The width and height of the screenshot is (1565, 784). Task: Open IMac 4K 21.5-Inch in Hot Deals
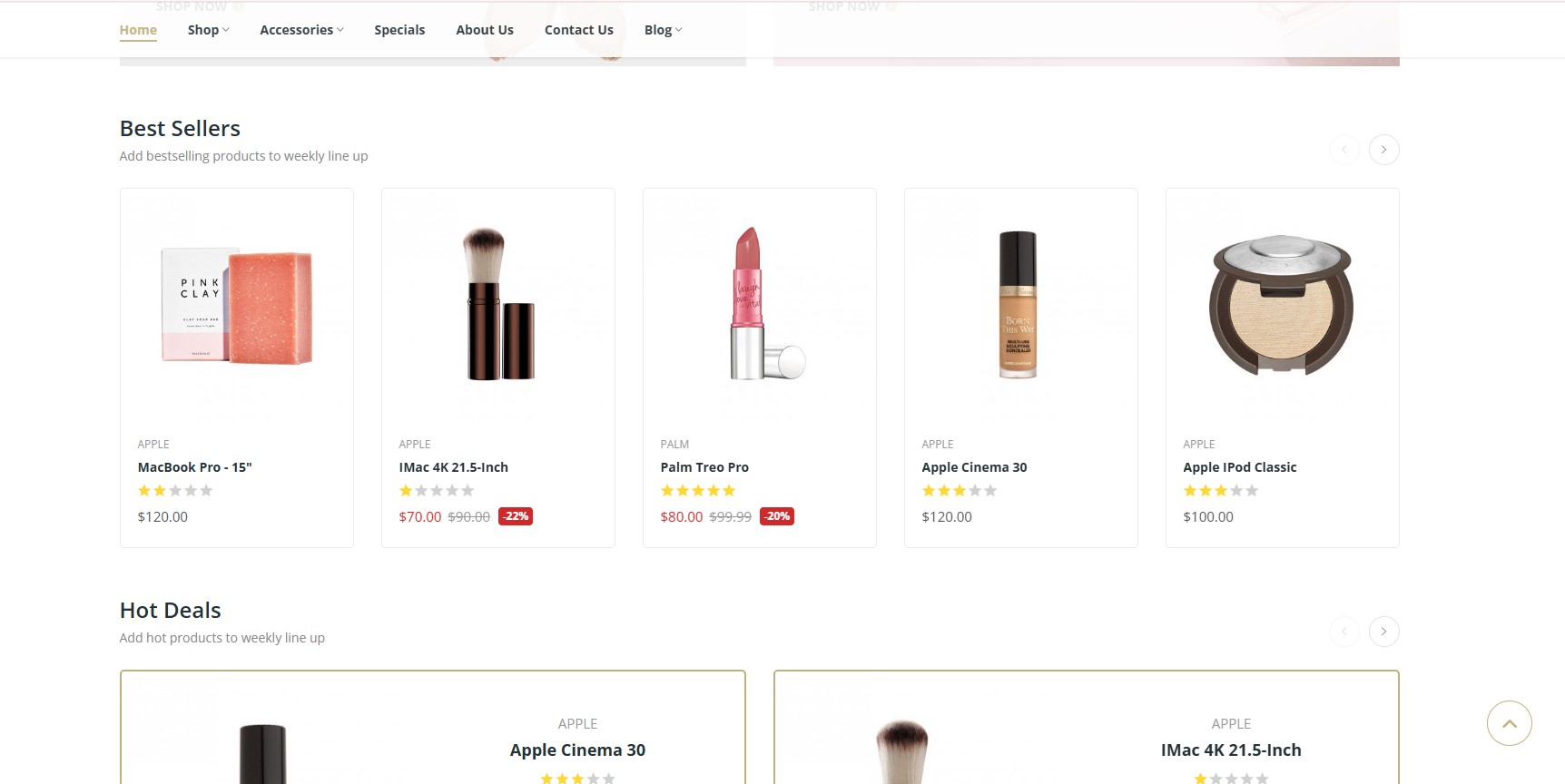[1231, 750]
